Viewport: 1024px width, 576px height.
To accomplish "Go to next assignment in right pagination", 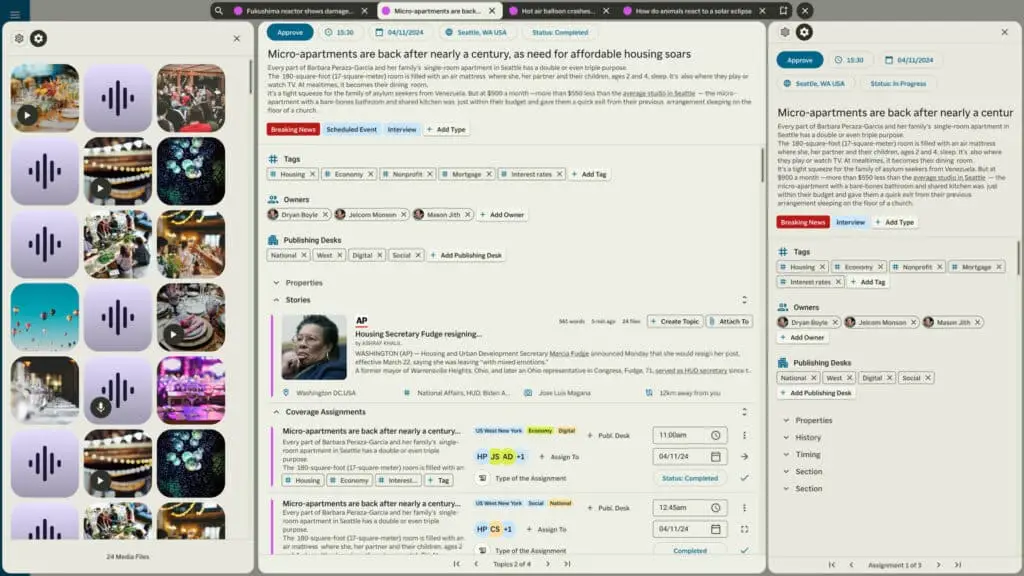I will pos(938,565).
